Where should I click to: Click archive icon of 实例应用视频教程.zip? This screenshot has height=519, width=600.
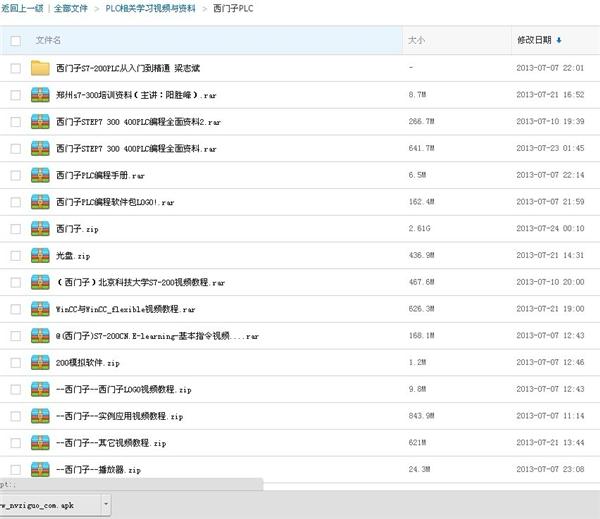point(40,416)
